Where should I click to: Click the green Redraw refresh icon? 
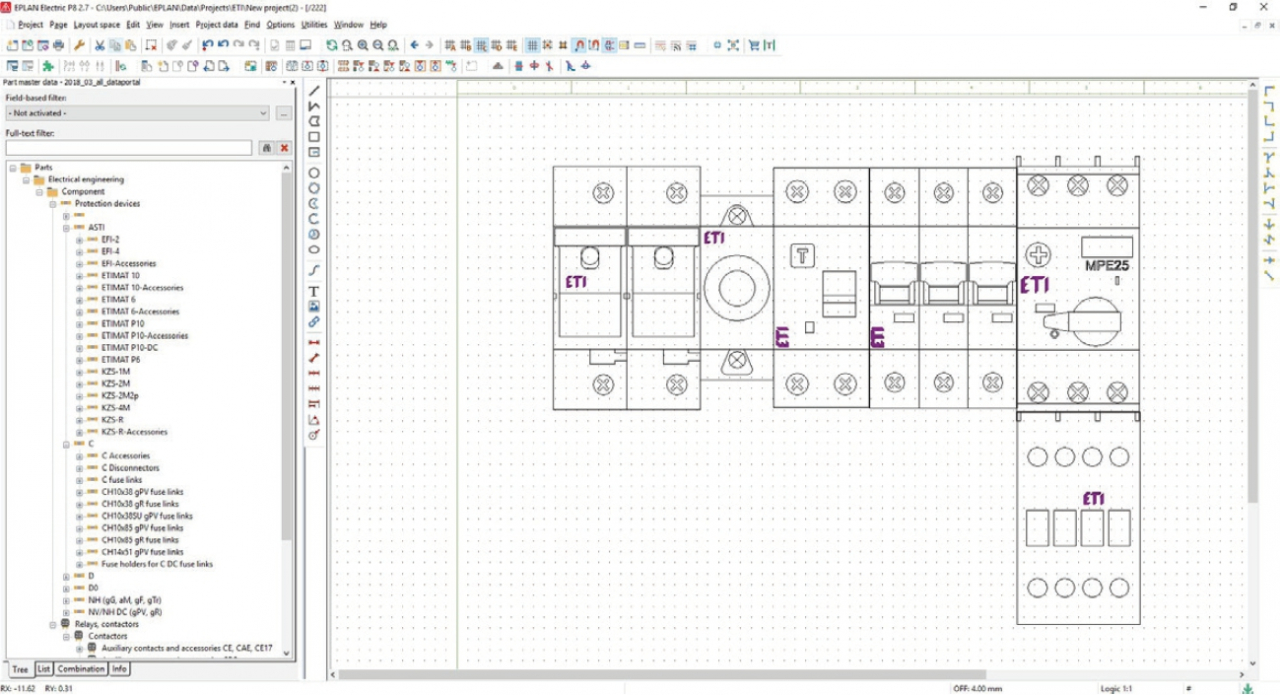click(331, 45)
